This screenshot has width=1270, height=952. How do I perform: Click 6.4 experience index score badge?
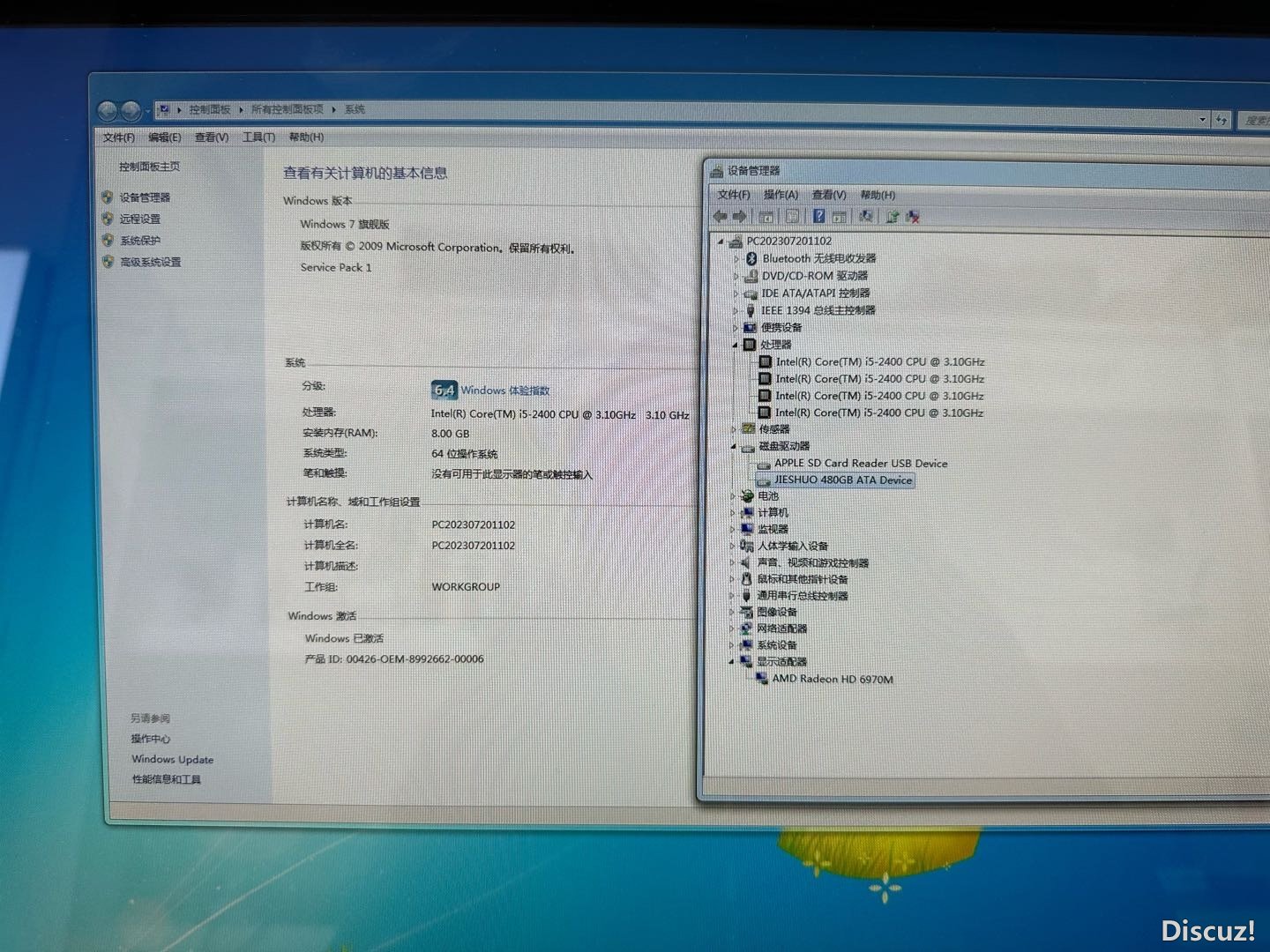pos(444,390)
